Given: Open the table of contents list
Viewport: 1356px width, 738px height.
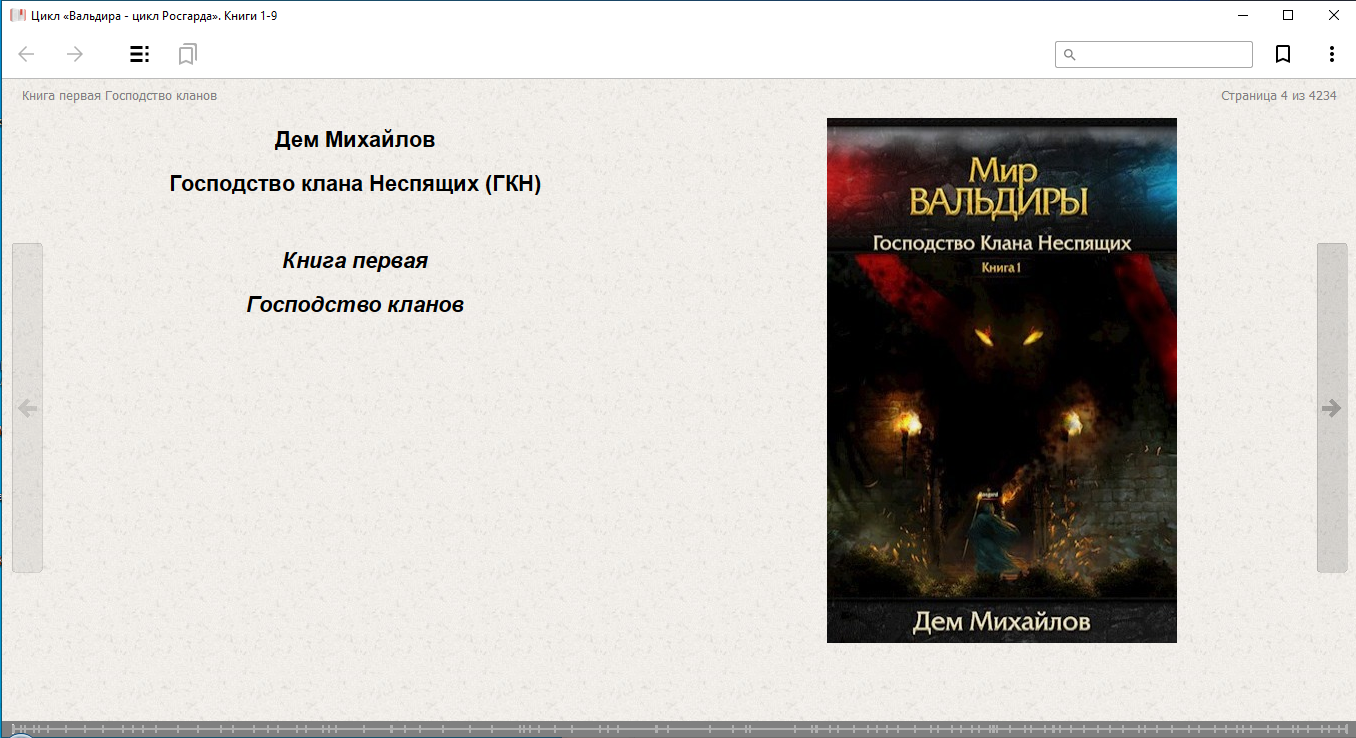Looking at the screenshot, I should pos(139,54).
